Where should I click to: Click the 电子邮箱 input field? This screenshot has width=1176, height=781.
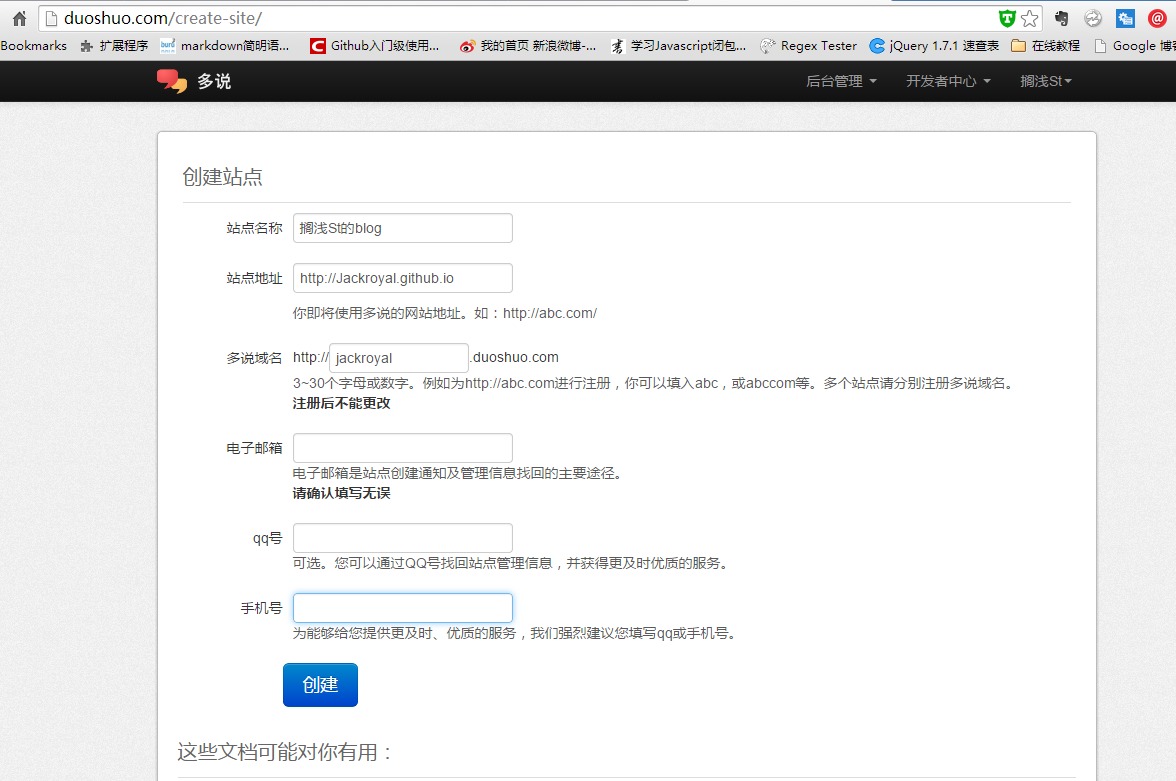point(403,448)
